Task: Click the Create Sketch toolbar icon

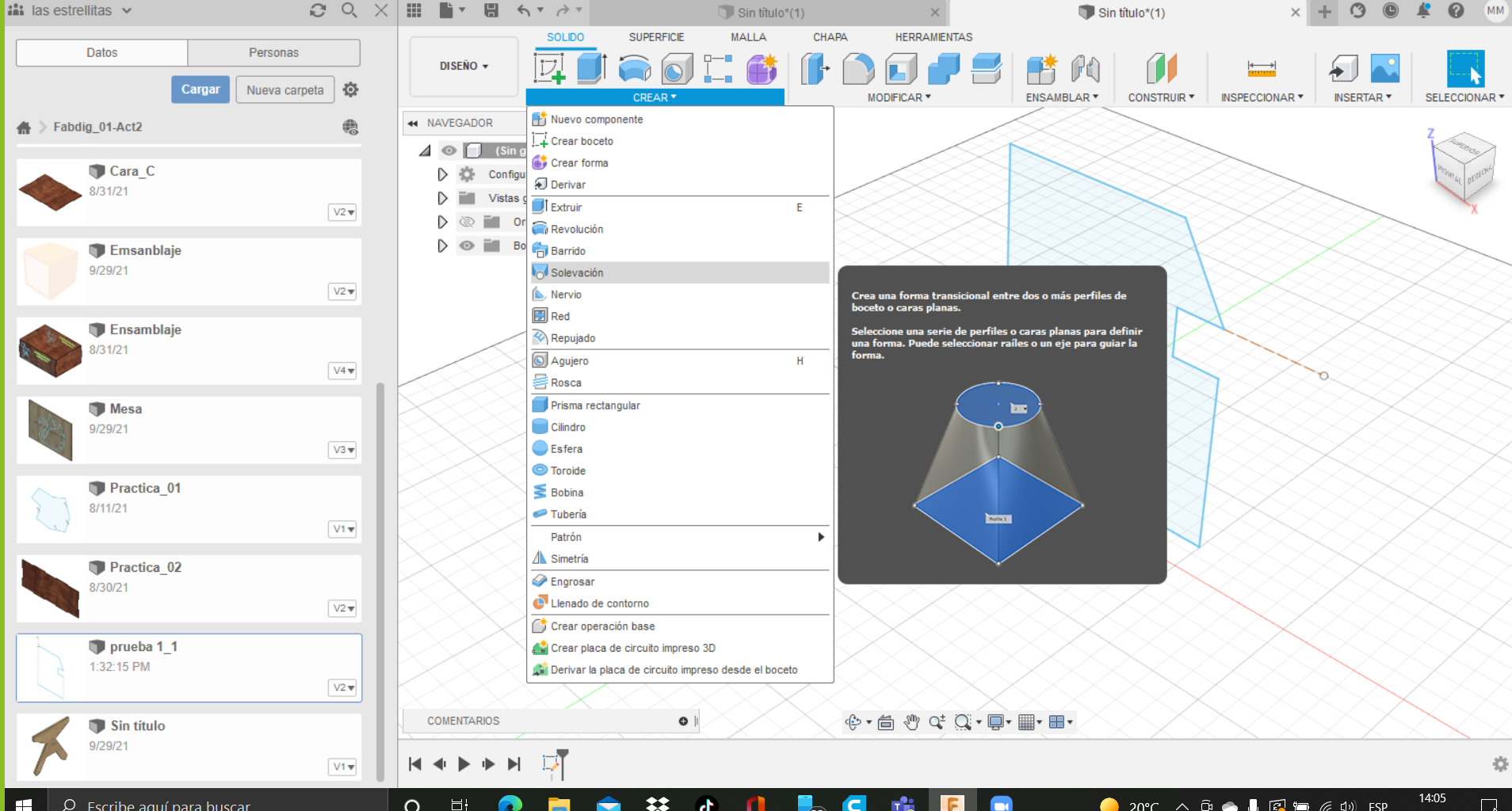Action: [x=550, y=68]
